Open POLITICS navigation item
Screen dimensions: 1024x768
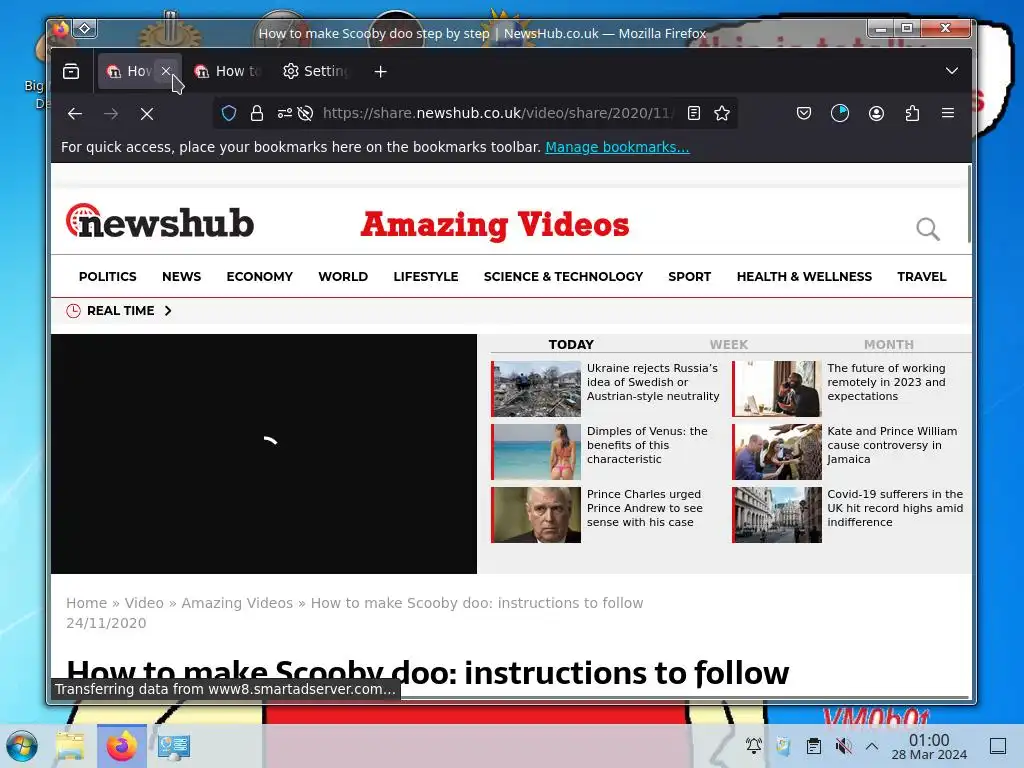[108, 277]
